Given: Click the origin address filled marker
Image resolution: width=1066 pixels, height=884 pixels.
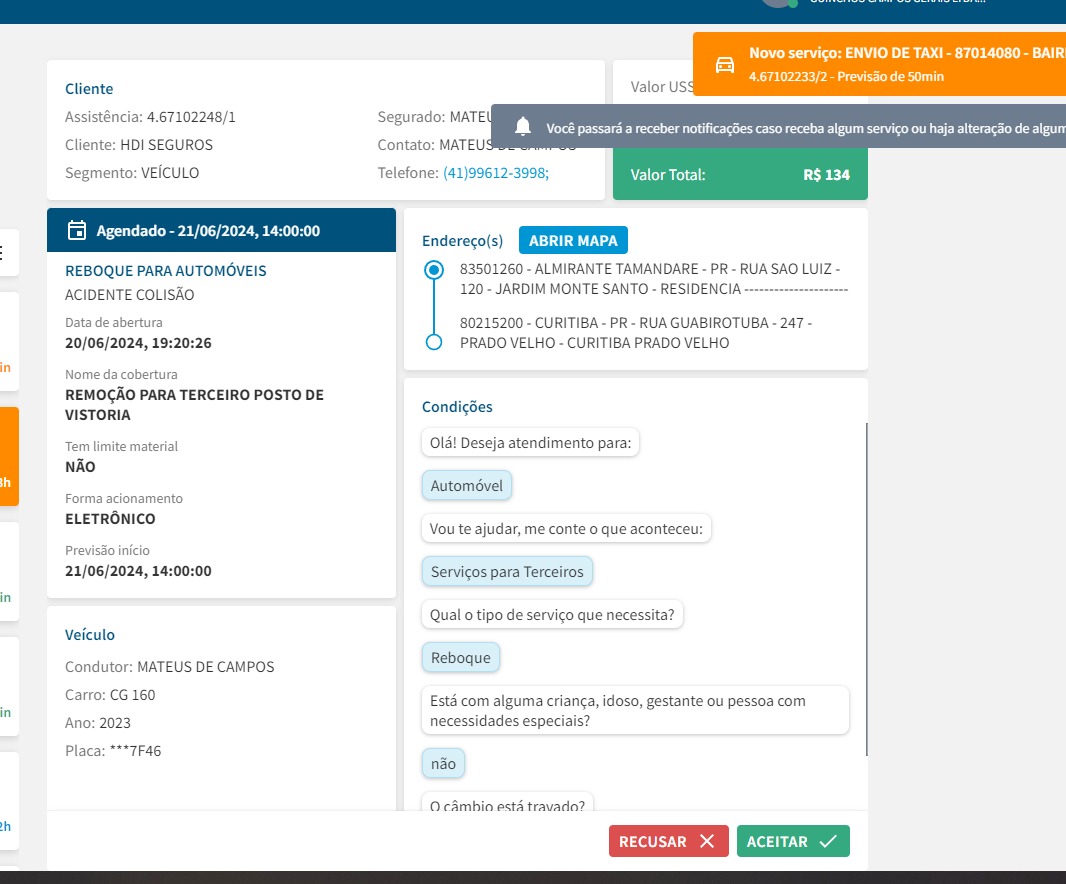Looking at the screenshot, I should [434, 270].
